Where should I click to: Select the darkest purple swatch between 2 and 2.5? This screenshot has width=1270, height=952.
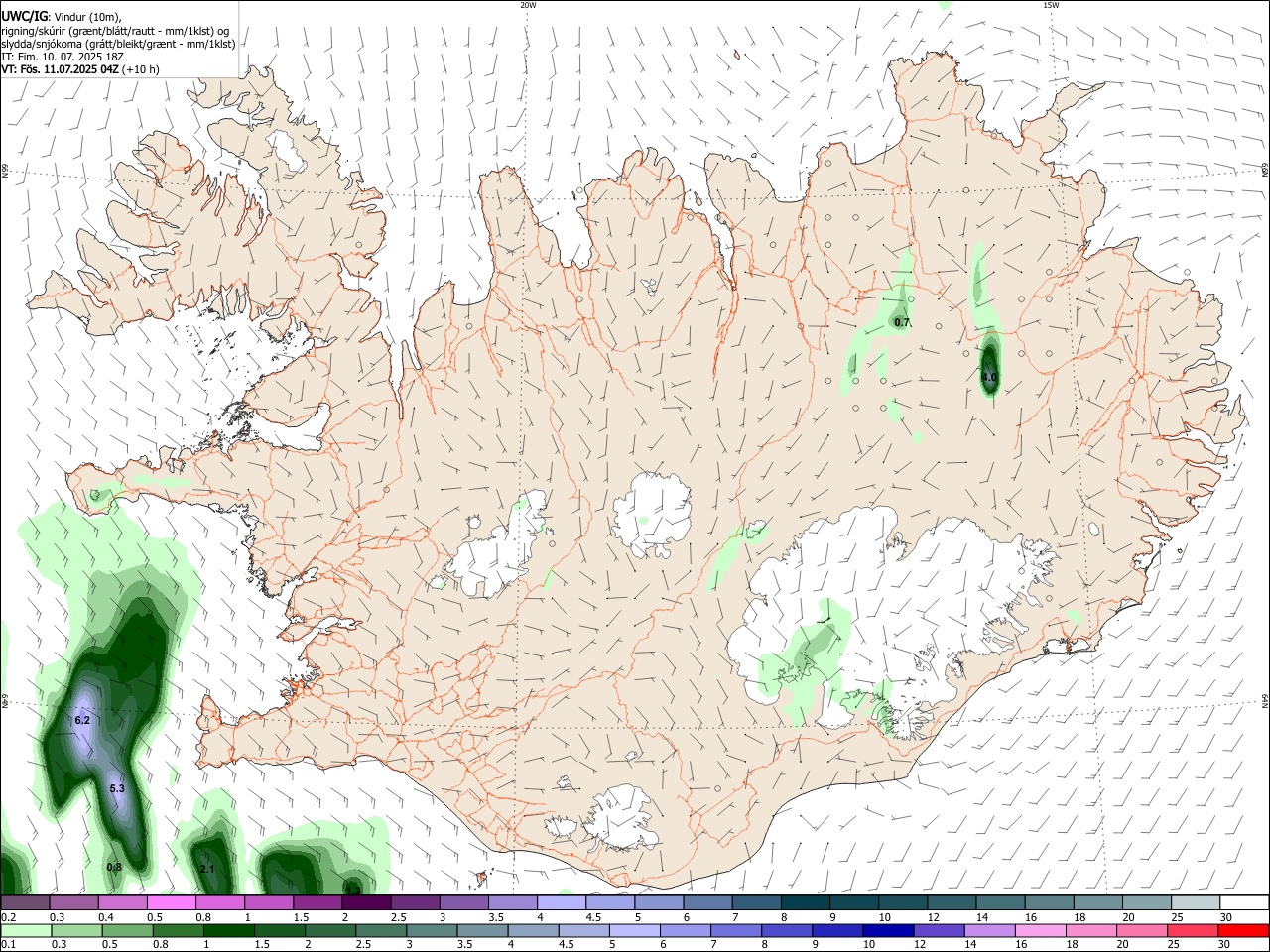(x=366, y=903)
